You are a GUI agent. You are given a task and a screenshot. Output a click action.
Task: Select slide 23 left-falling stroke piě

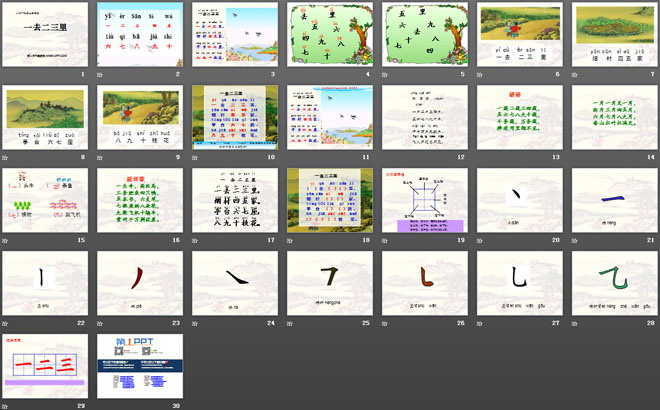(140, 283)
